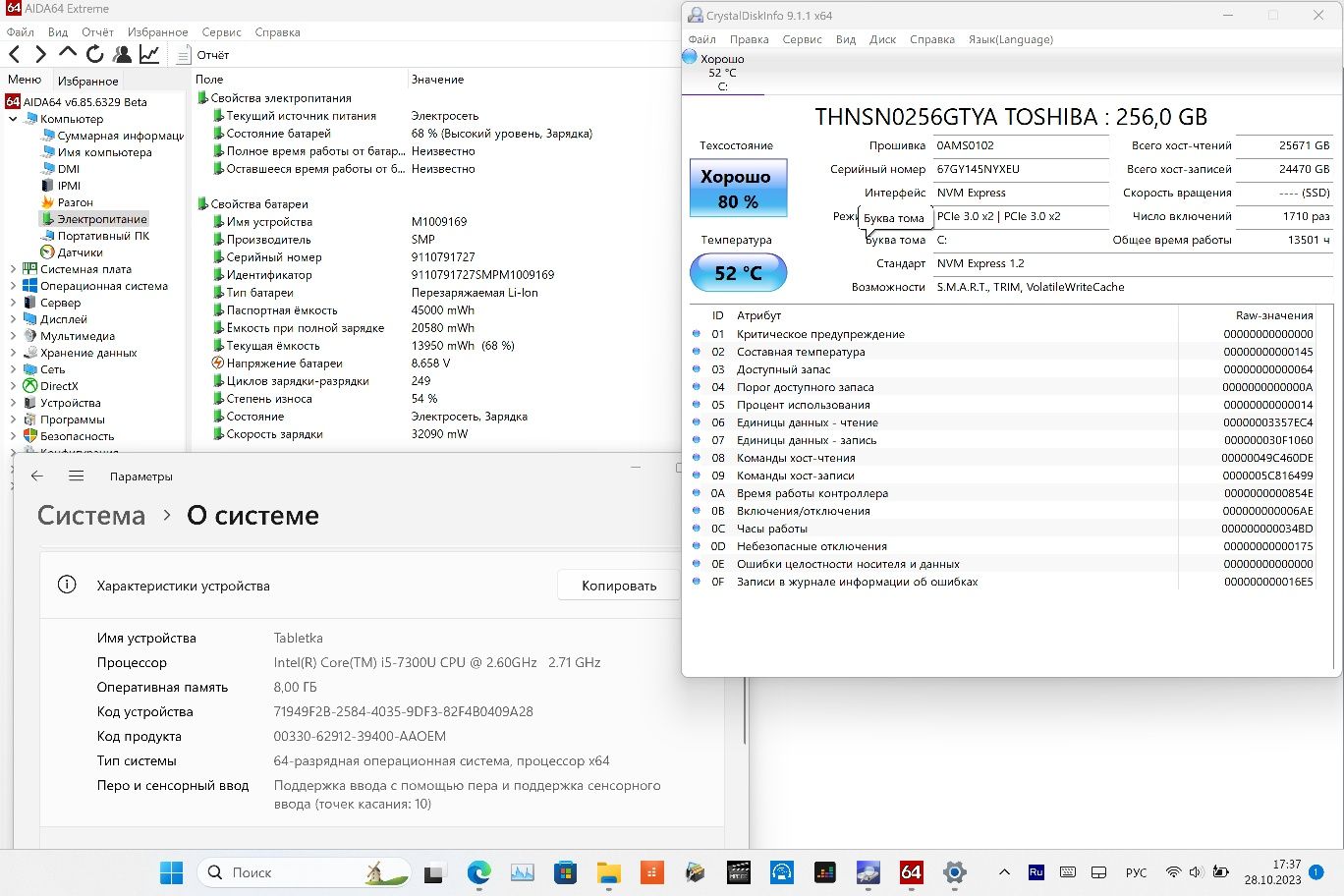The width and height of the screenshot is (1344, 896).
Task: Open AIDA64 user management icon
Action: pos(122,55)
